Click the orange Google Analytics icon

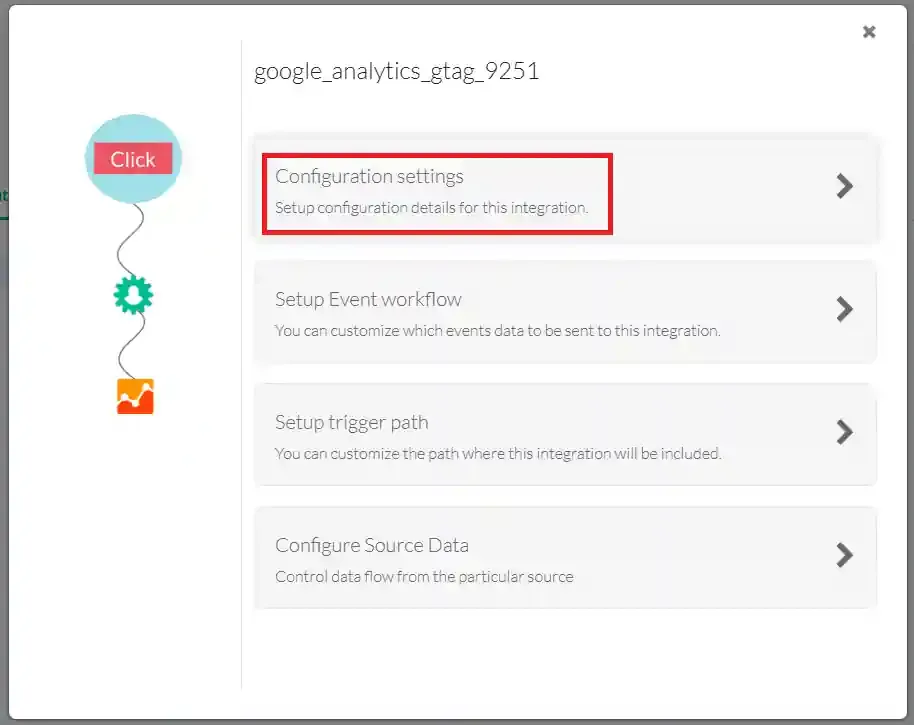[135, 396]
